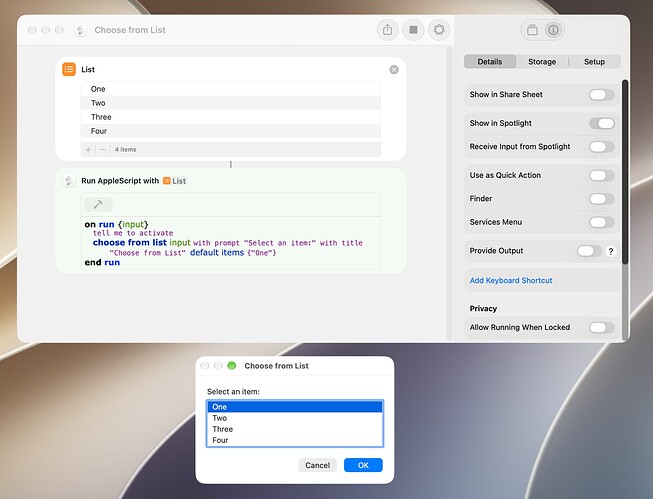Select the sidebar vertical scrollbar
This screenshot has width=653, height=499.
[x=625, y=172]
